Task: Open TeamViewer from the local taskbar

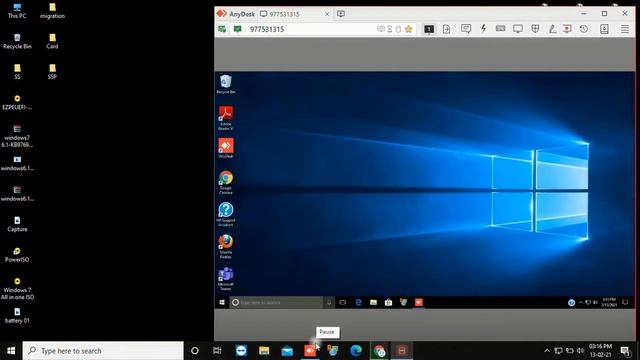Action: click(x=241, y=351)
